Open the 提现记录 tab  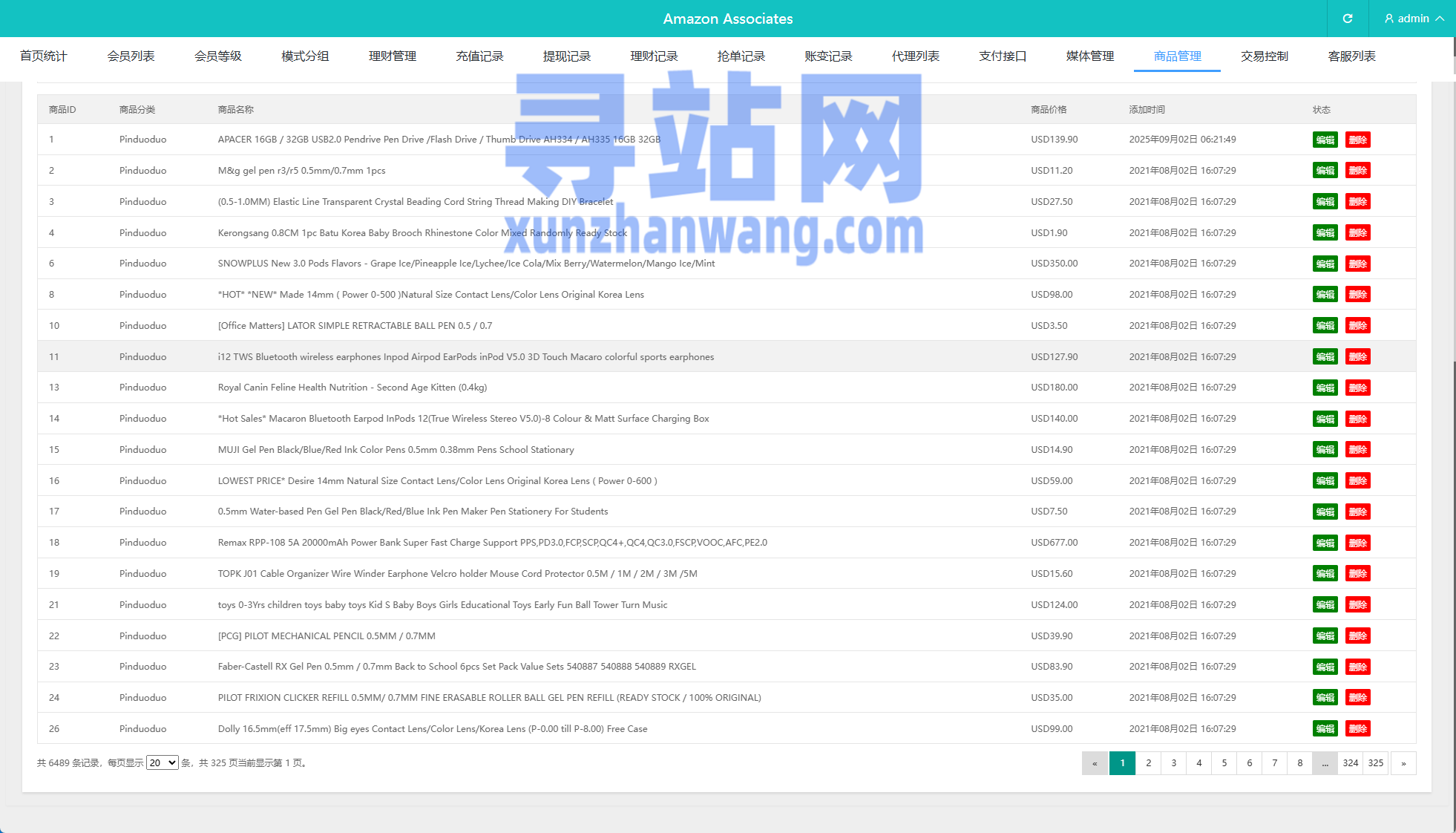click(567, 56)
